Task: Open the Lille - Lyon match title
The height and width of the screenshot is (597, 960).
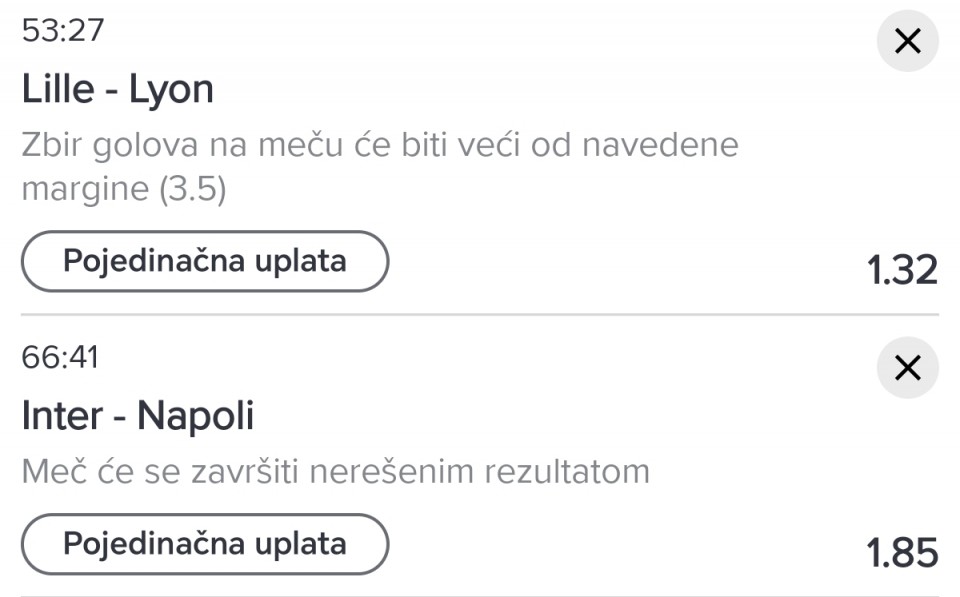Action: click(x=118, y=90)
